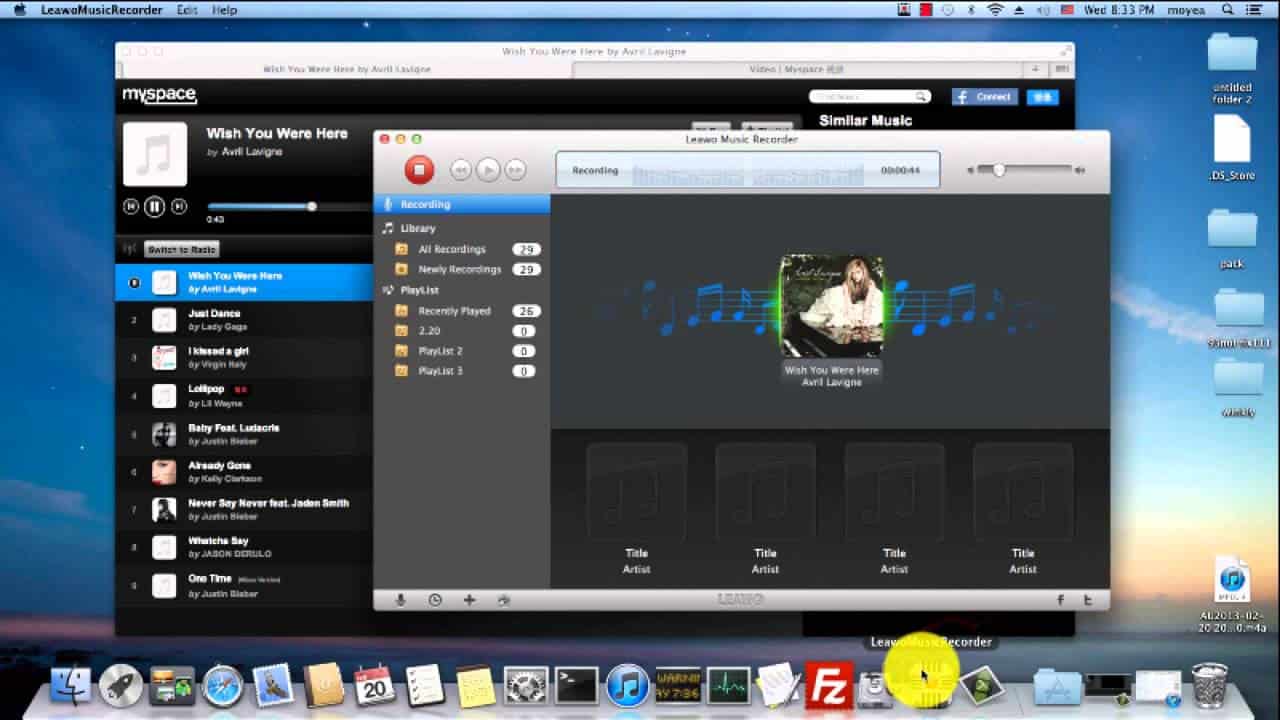This screenshot has width=1280, height=720.
Task: Open the clock task scheduler icon
Action: tap(435, 600)
